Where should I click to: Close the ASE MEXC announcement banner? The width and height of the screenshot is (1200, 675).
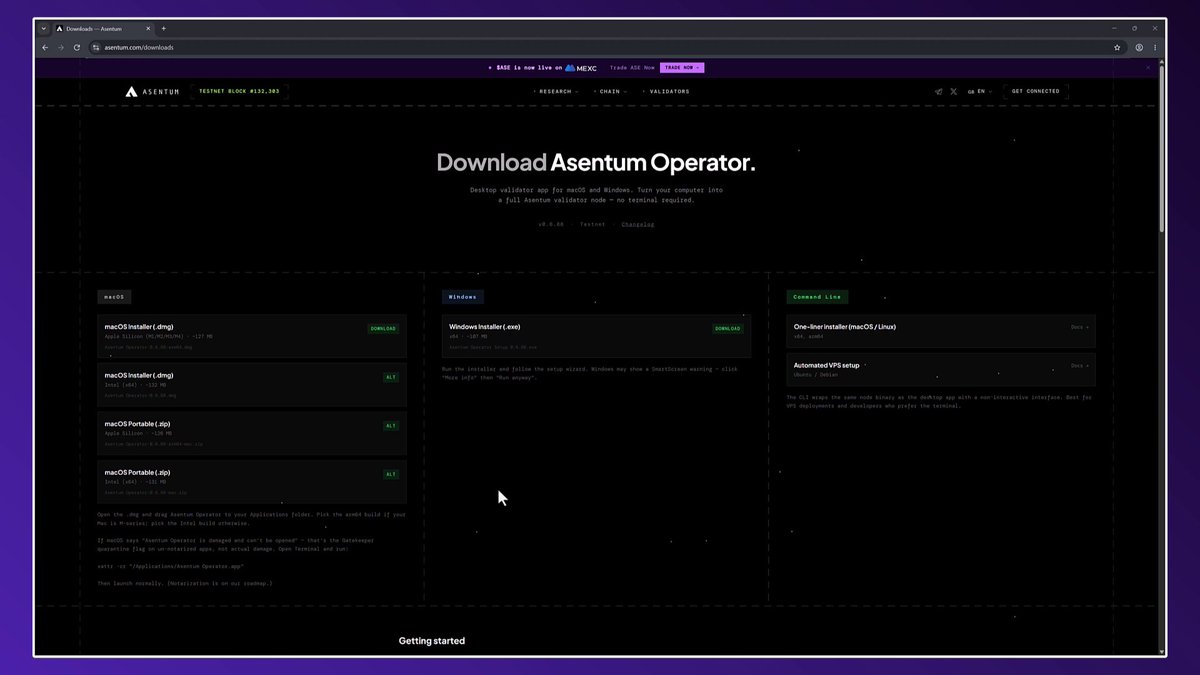click(x=1148, y=67)
